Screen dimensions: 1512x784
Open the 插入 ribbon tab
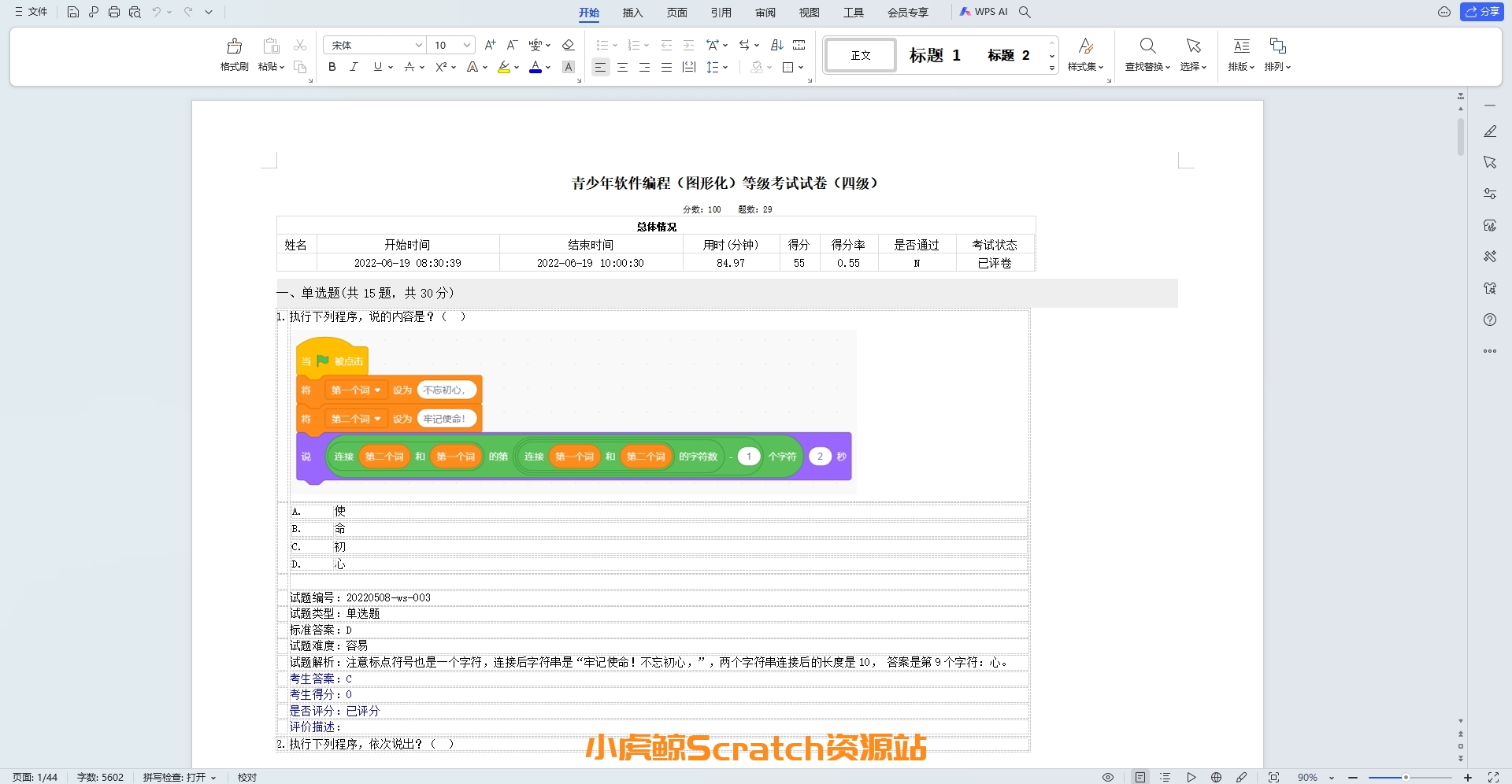[x=633, y=13]
